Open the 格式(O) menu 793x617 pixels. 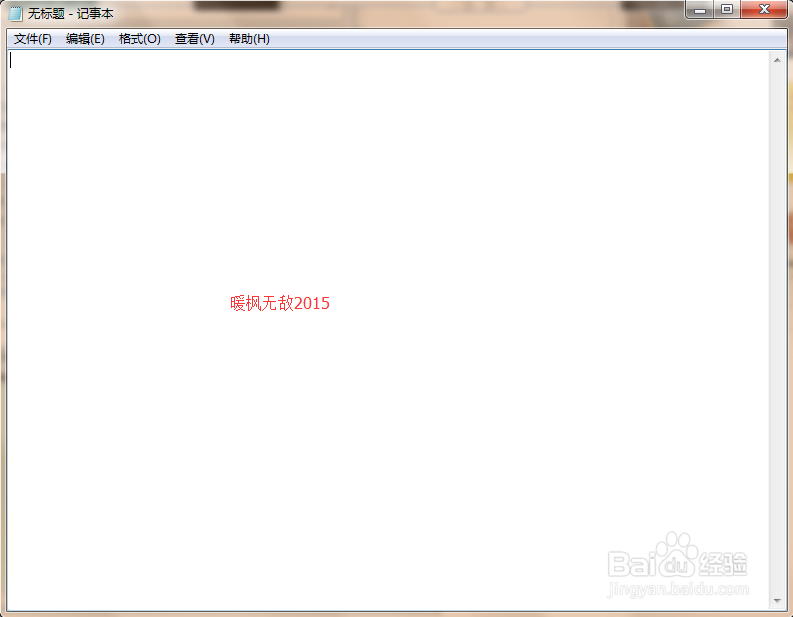pos(140,39)
